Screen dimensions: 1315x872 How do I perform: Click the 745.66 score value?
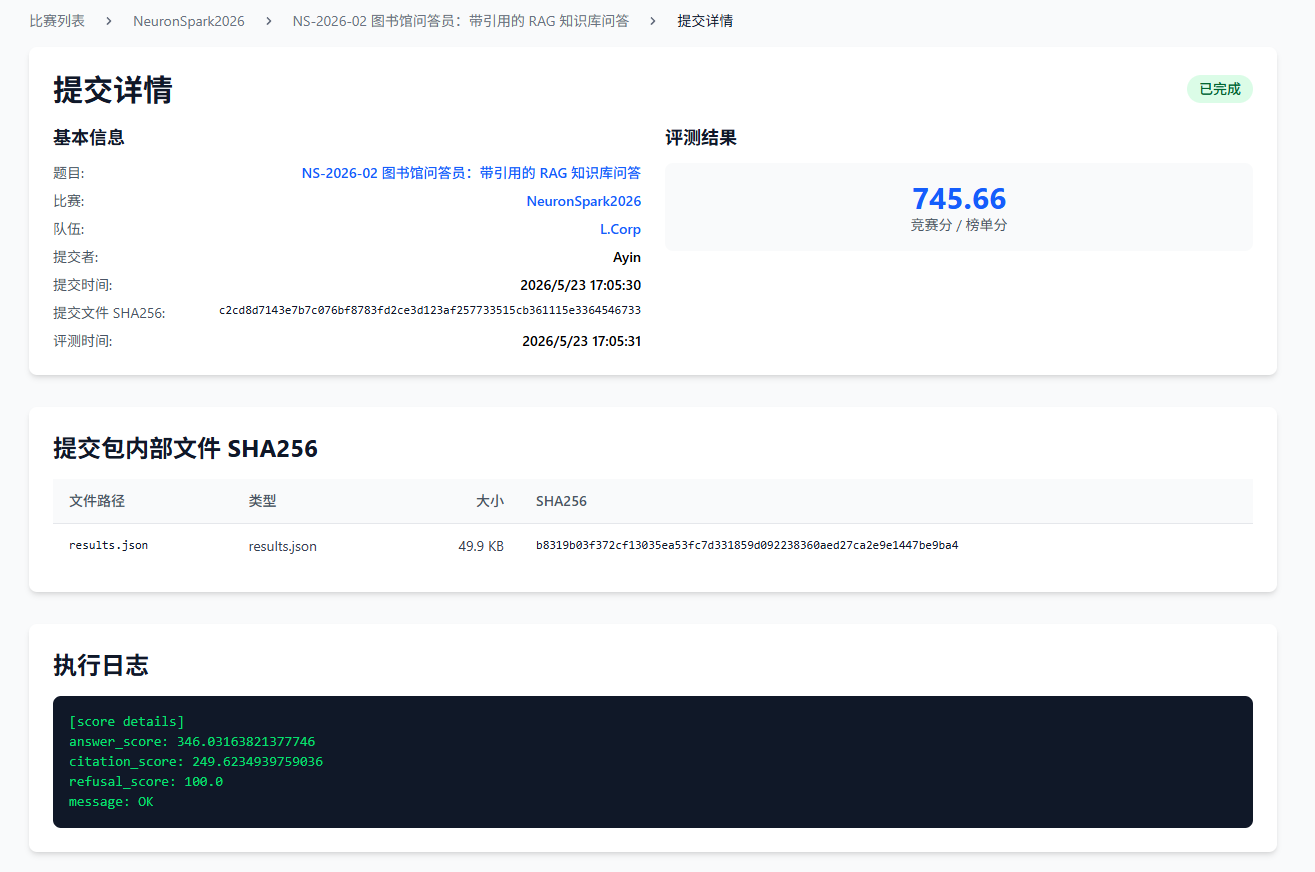point(959,198)
